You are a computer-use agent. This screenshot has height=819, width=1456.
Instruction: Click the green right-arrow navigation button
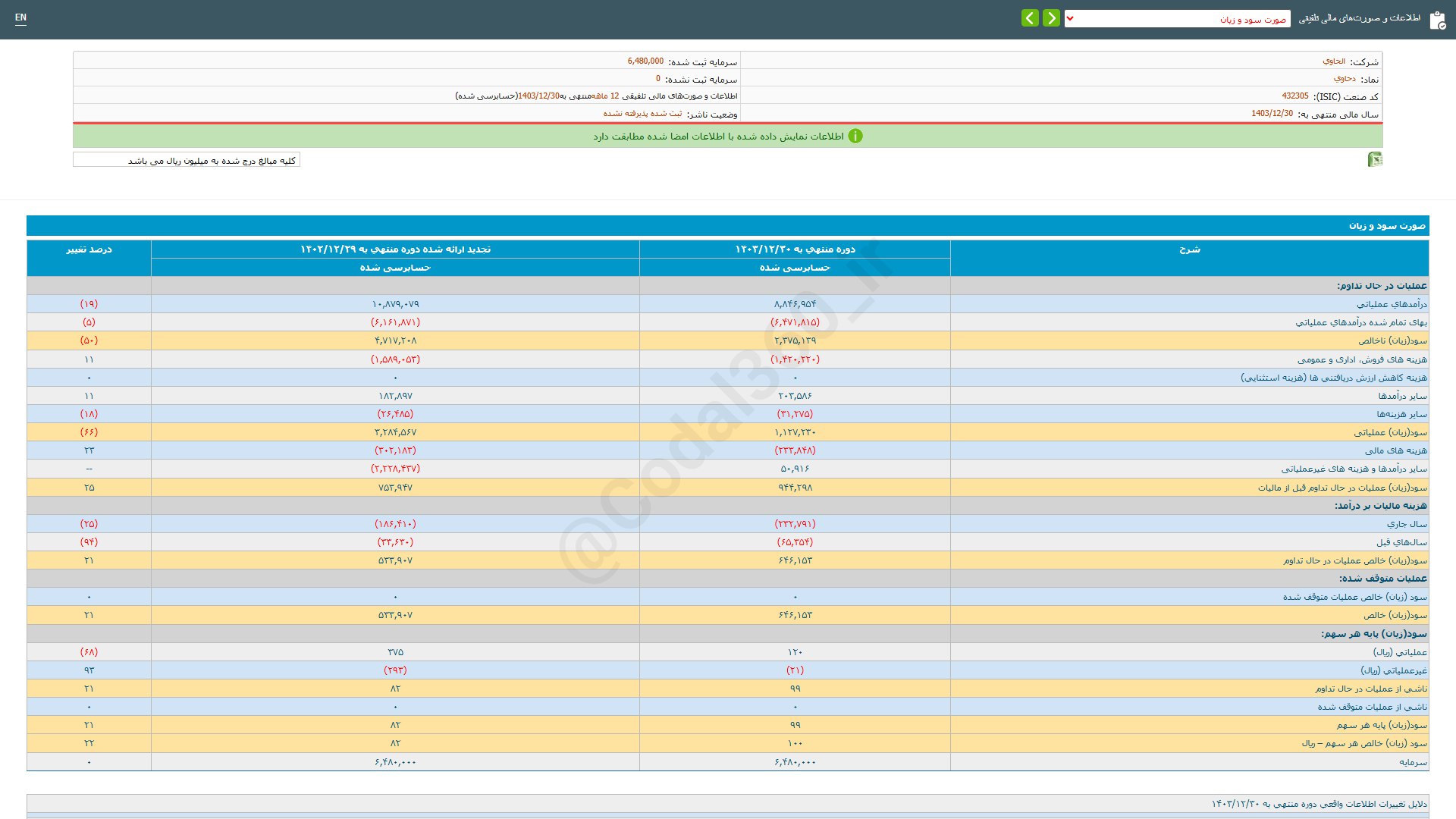[1051, 18]
